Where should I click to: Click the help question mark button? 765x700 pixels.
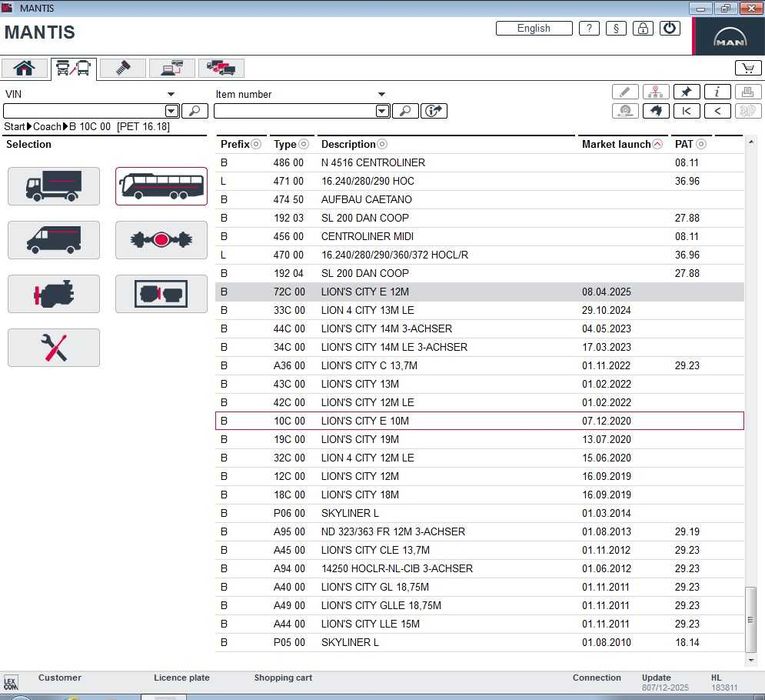(589, 28)
